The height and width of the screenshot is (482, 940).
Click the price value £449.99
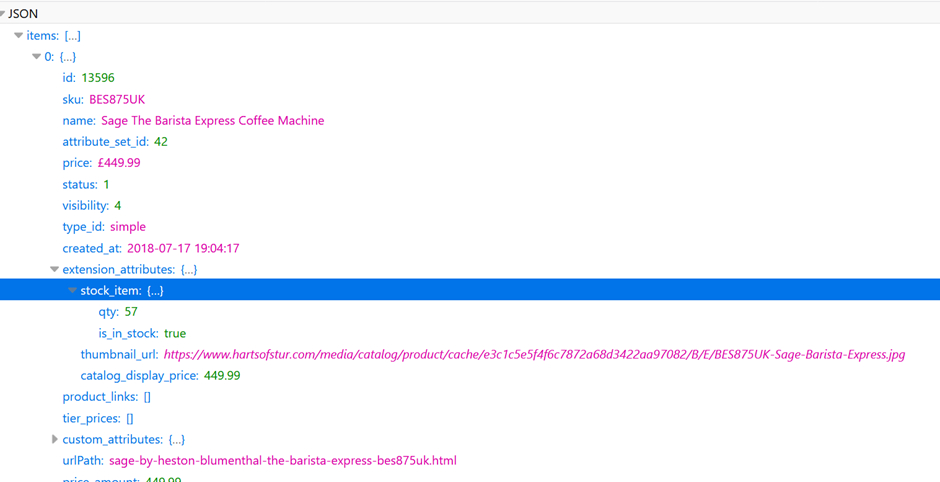tap(119, 163)
